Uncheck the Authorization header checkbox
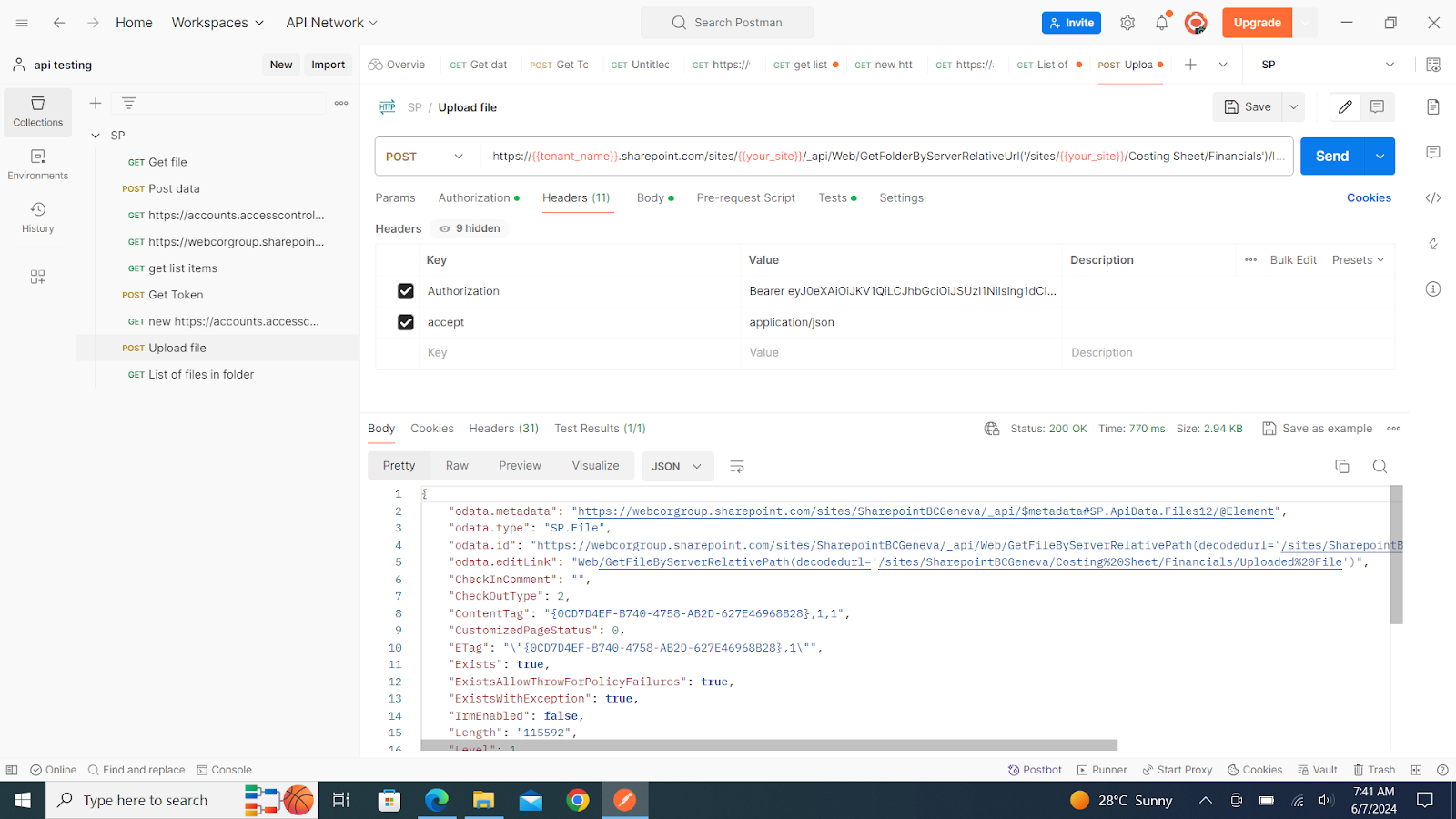 (x=406, y=291)
